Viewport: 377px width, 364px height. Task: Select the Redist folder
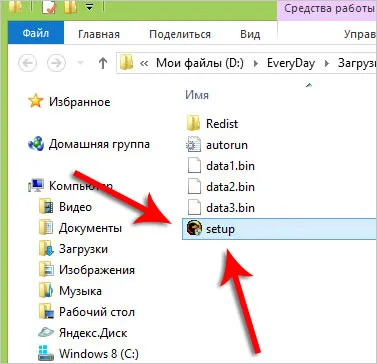tap(222, 124)
